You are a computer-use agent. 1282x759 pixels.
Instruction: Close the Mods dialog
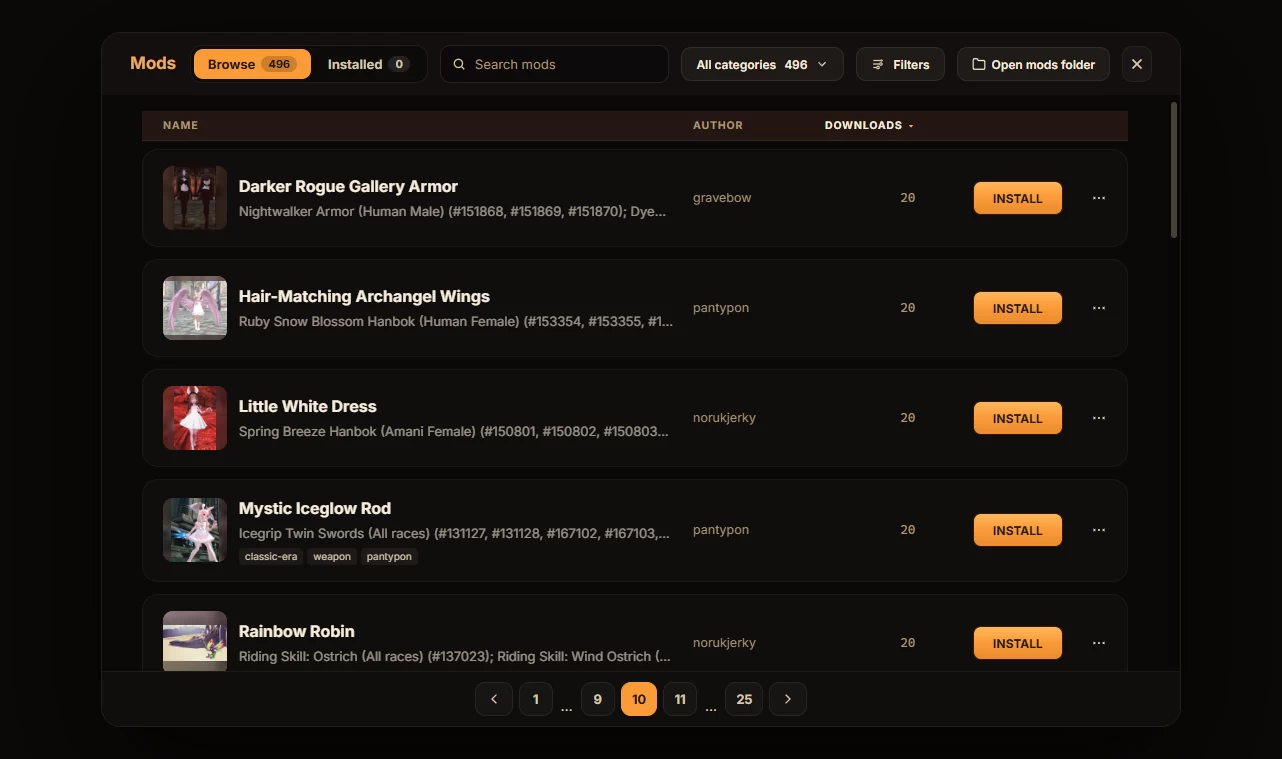click(x=1137, y=64)
